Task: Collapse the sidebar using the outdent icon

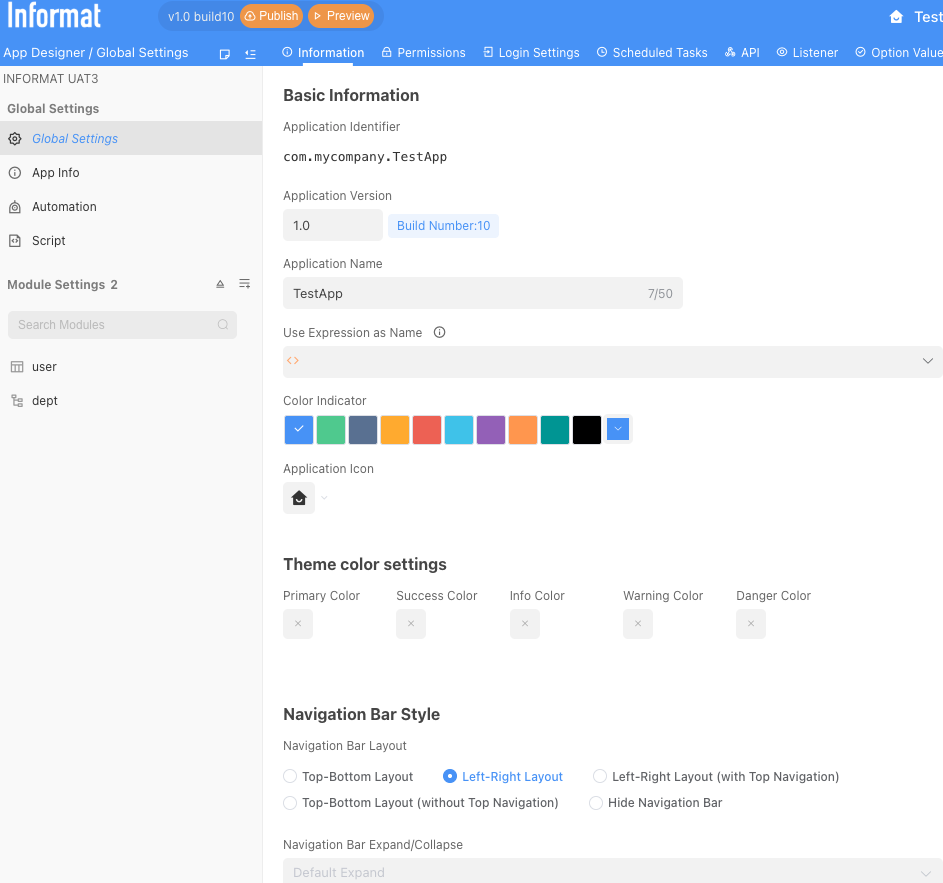Action: click(250, 53)
